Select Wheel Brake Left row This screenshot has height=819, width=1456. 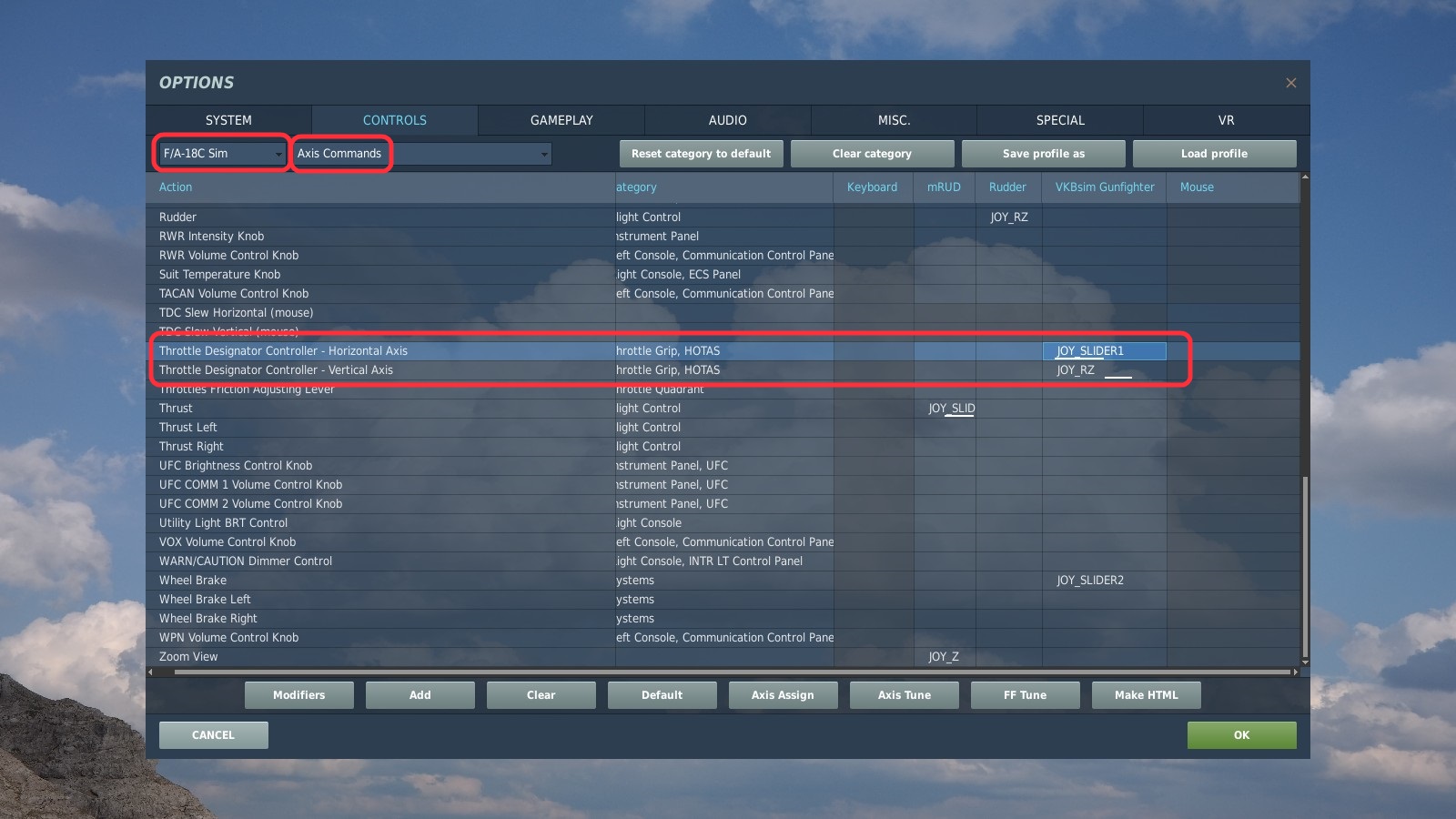[x=723, y=600]
